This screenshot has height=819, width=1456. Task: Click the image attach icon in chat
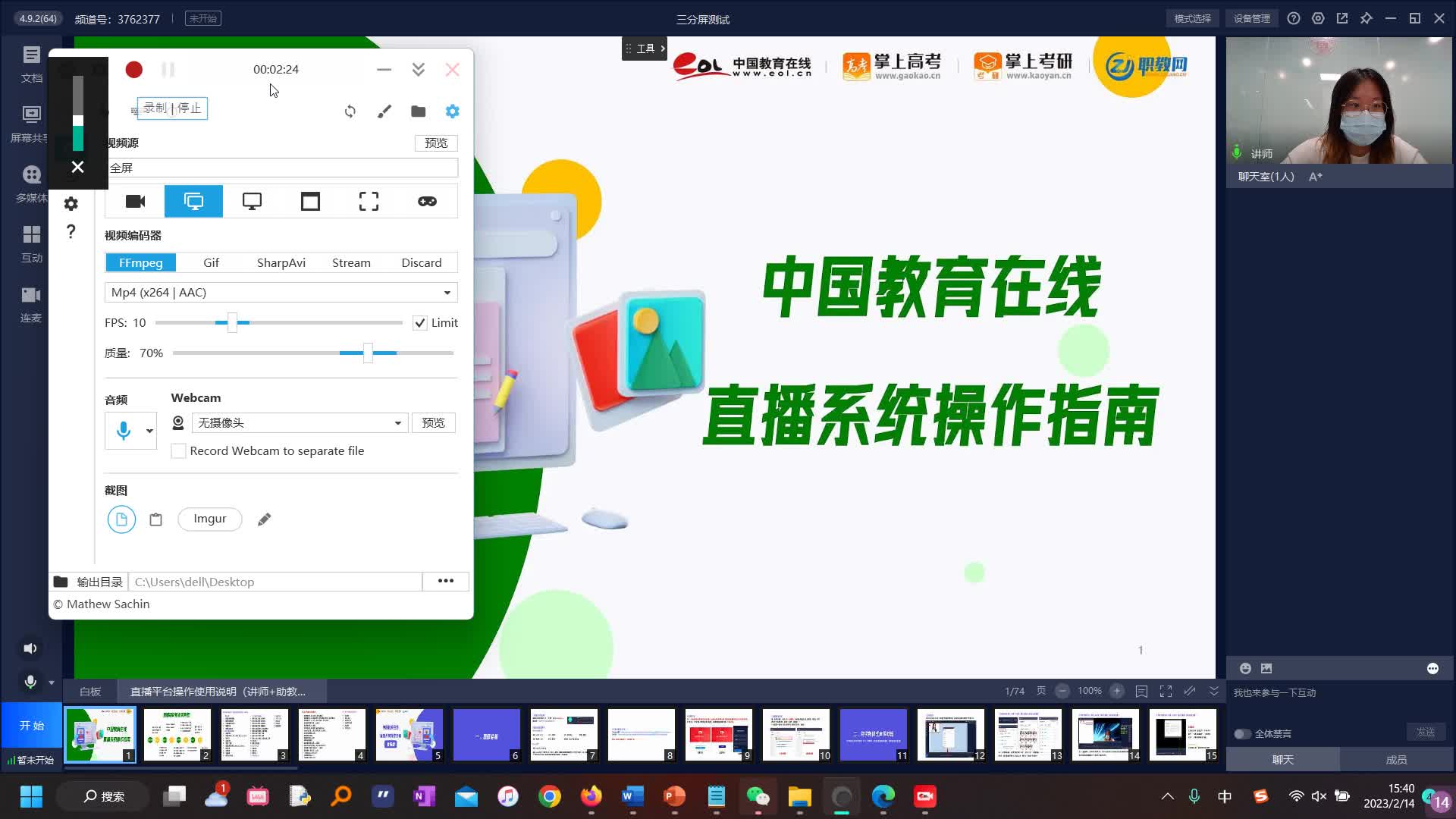[1266, 668]
